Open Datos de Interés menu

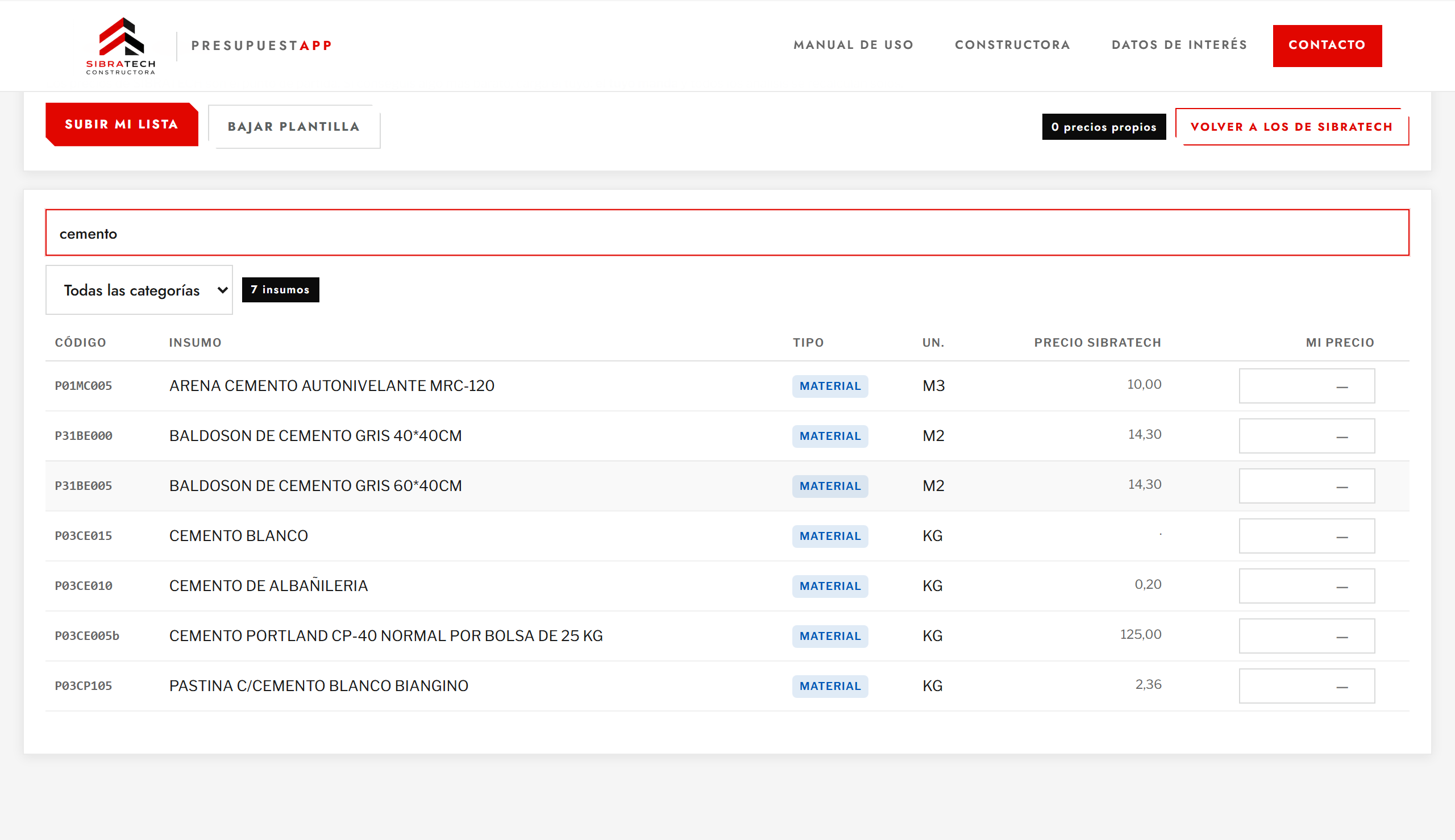pos(1179,45)
